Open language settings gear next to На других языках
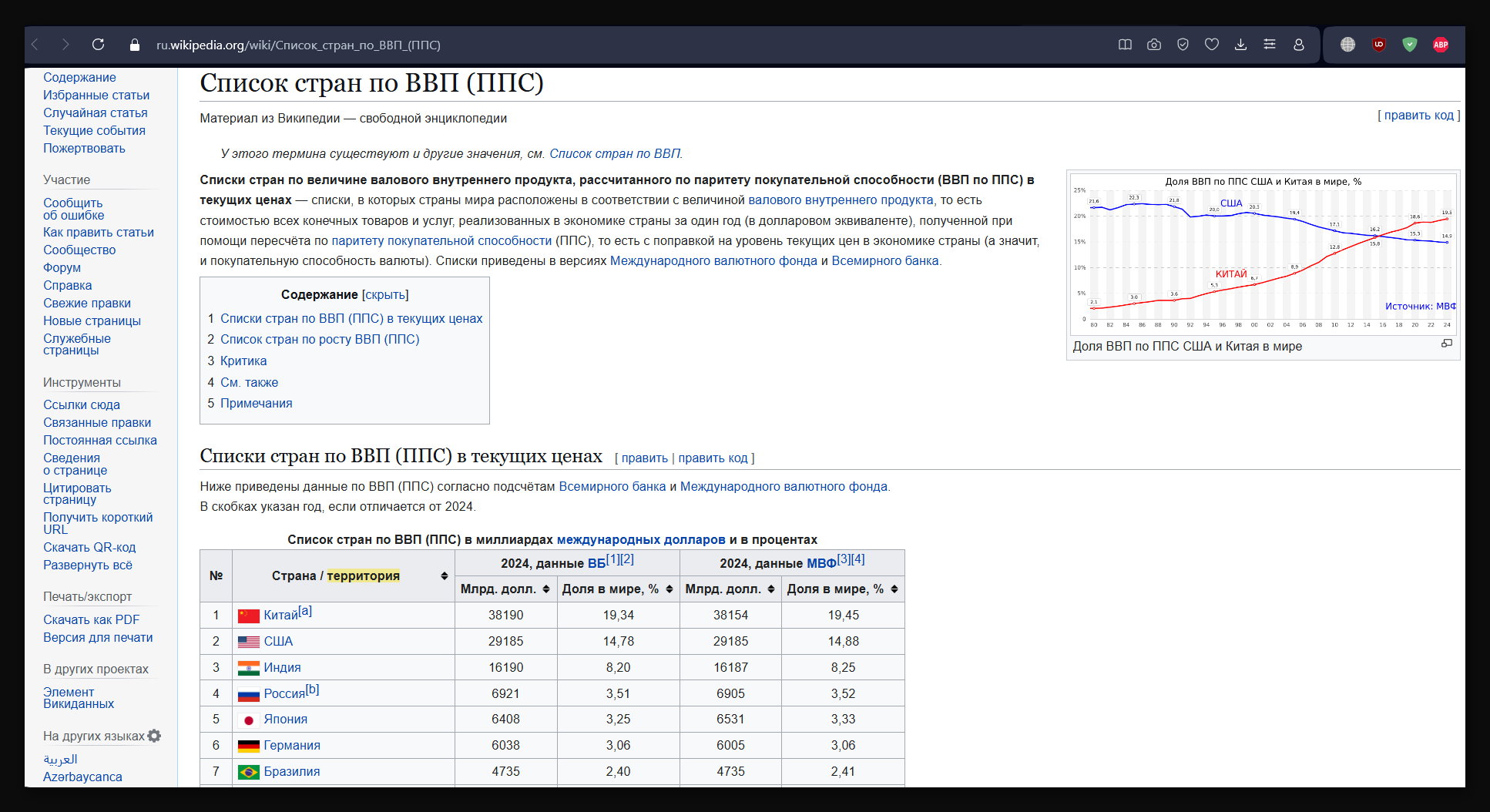Screen dimensions: 1490x812 154,736
